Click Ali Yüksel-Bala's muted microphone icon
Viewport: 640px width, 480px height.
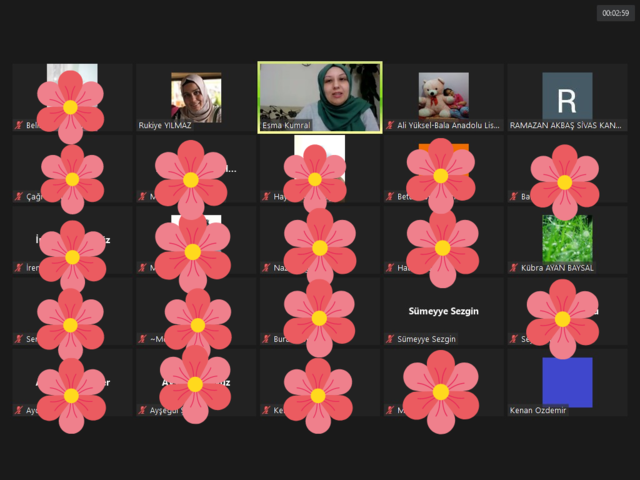390,125
